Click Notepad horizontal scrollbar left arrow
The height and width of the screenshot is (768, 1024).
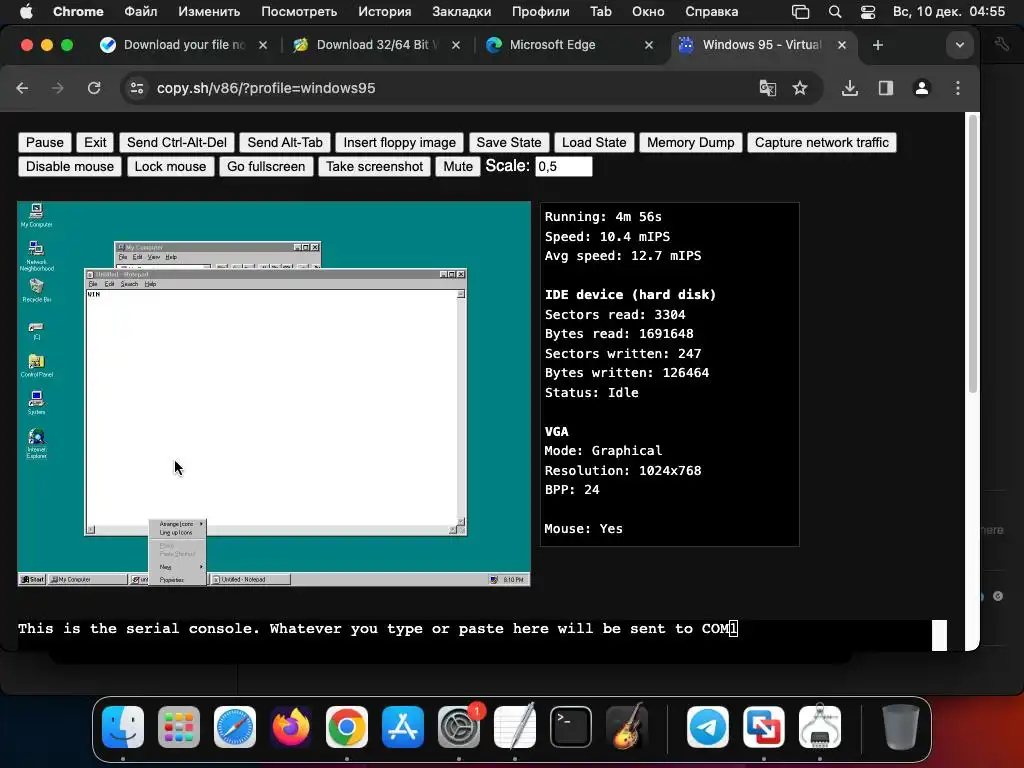coord(91,530)
